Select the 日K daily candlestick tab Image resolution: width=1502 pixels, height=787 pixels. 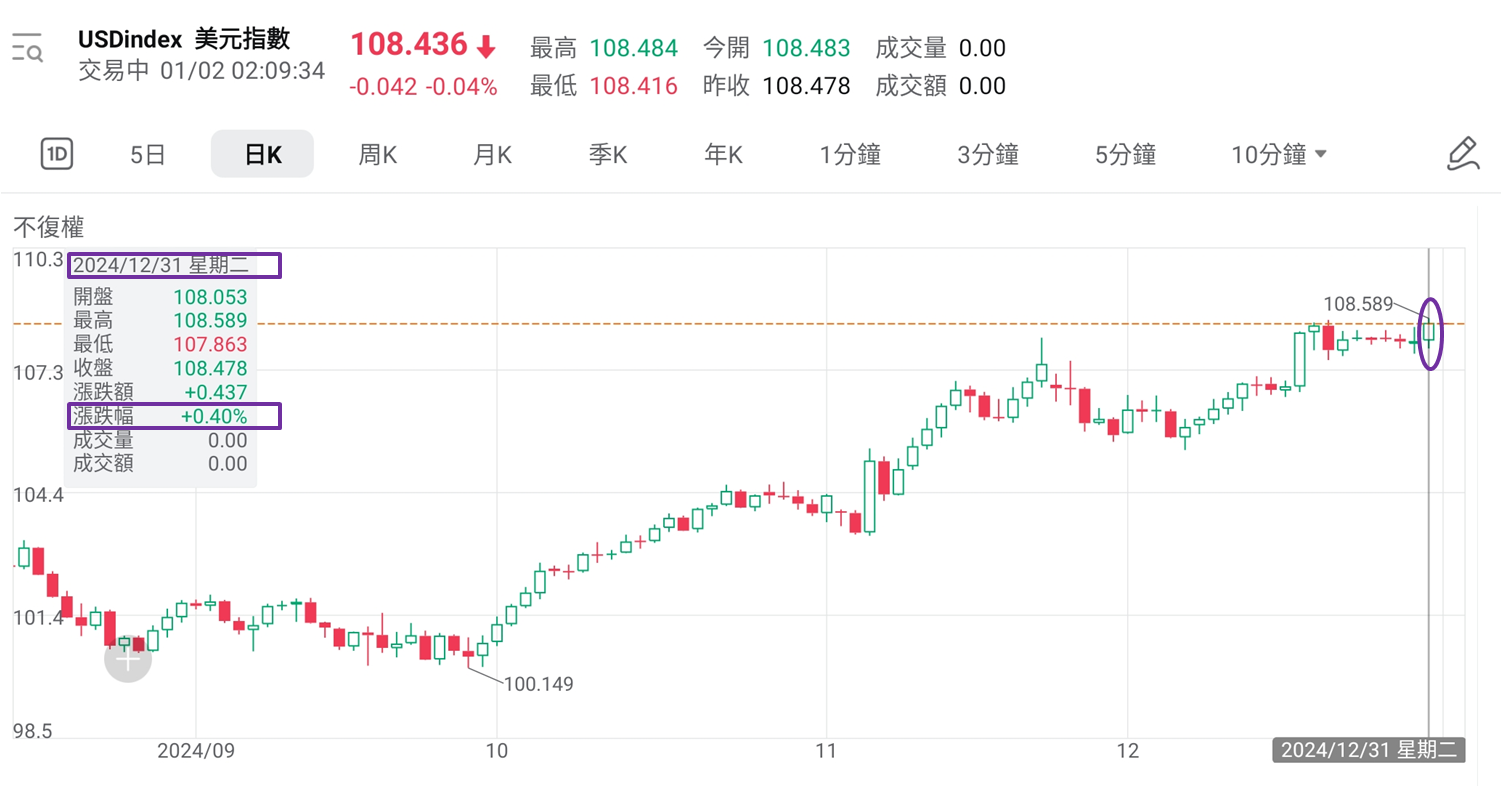(x=262, y=155)
